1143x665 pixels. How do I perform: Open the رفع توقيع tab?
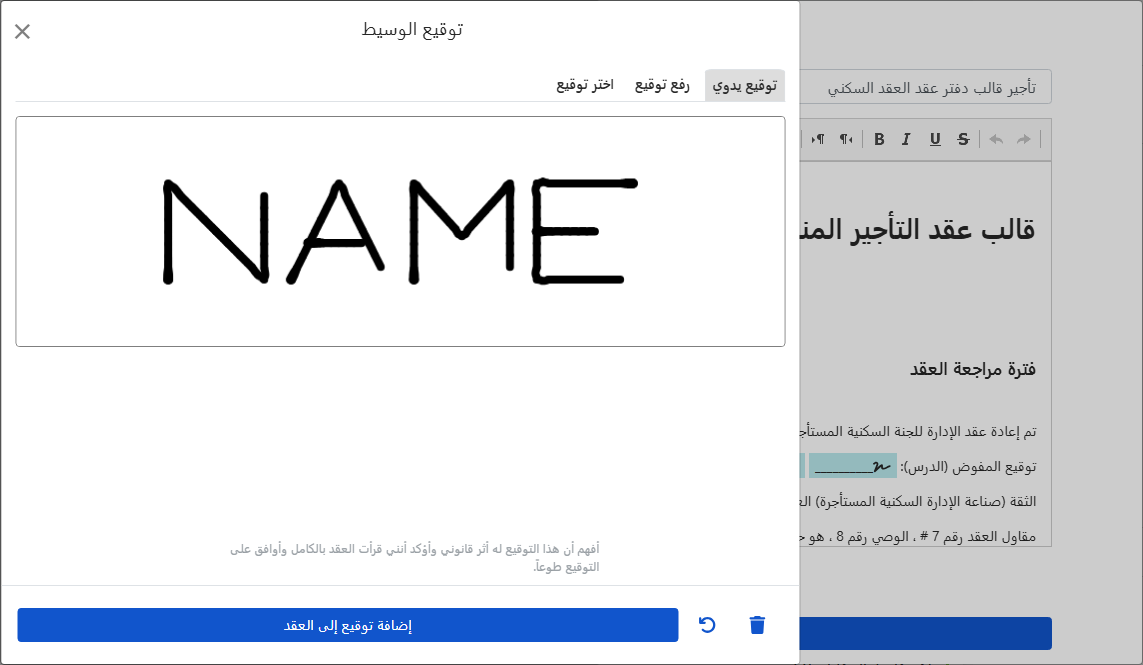point(662,85)
